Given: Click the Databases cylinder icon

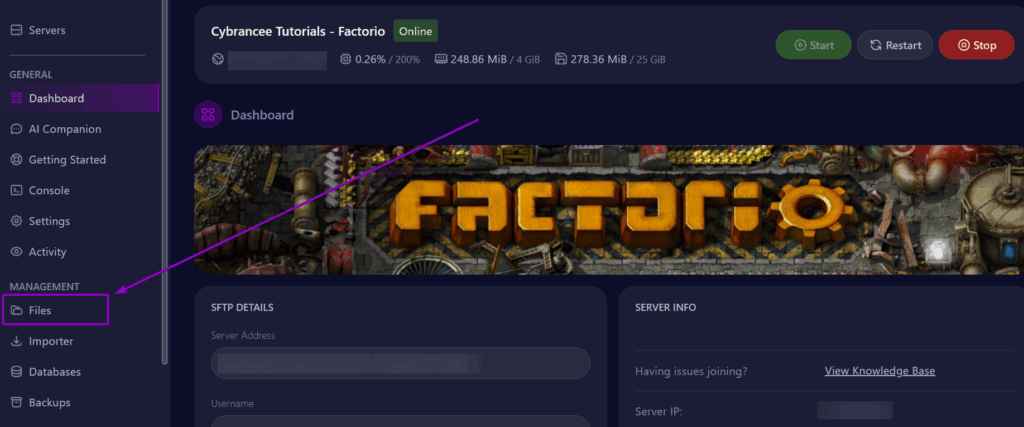Looking at the screenshot, I should pyautogui.click(x=17, y=372).
